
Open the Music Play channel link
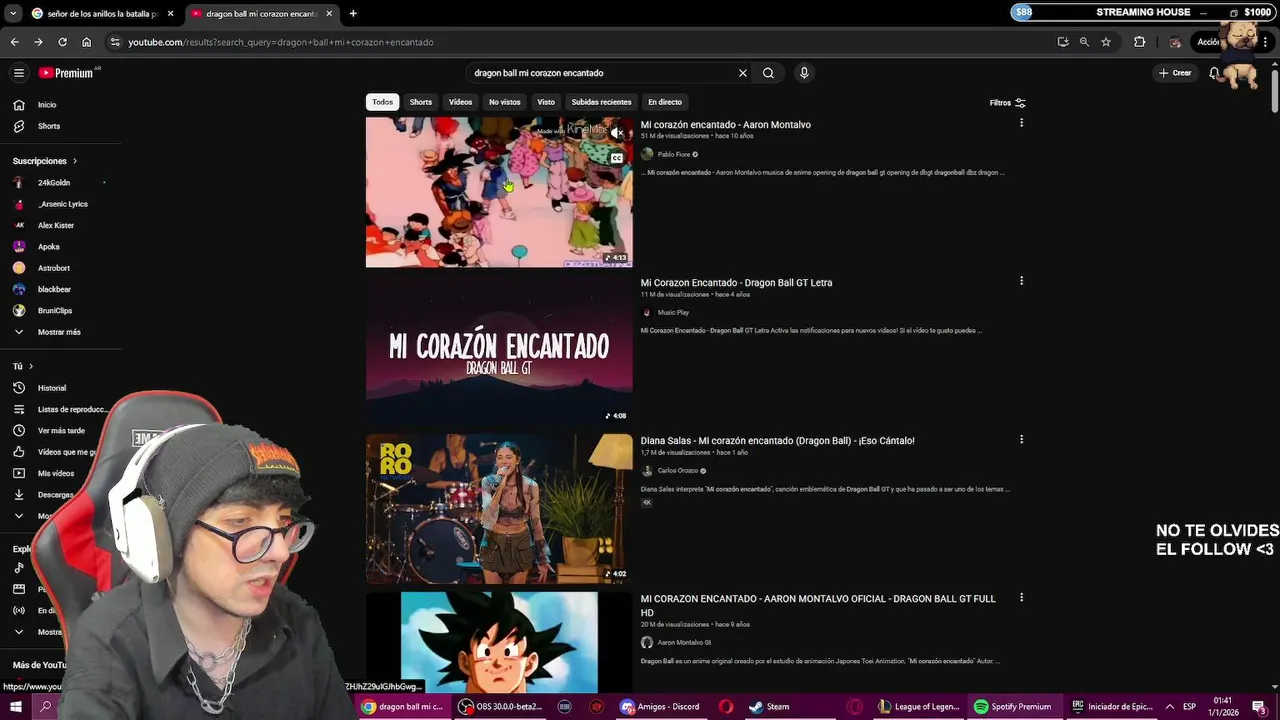[x=673, y=312]
